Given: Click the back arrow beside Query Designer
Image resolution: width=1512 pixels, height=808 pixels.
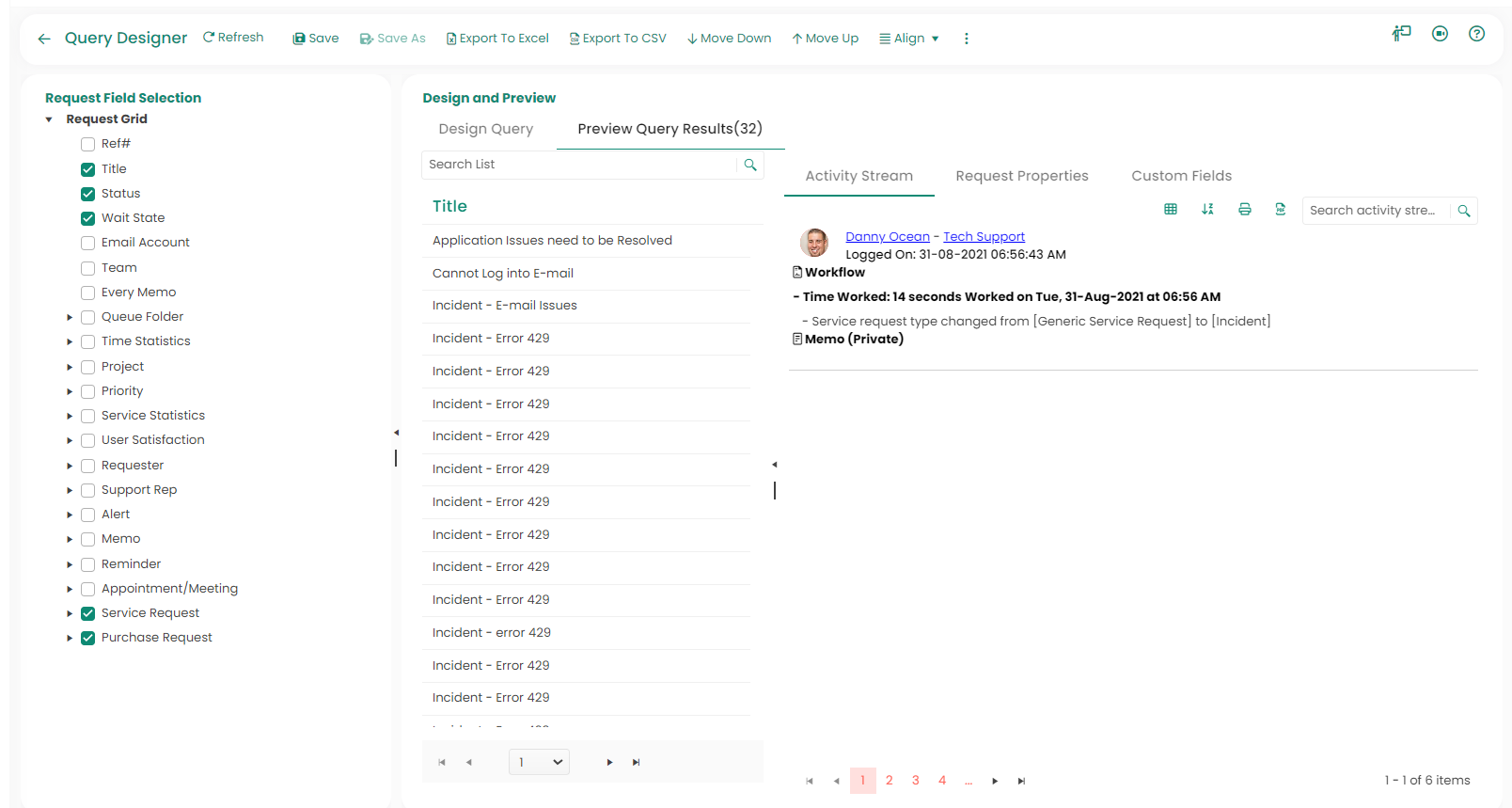Looking at the screenshot, I should tap(44, 39).
